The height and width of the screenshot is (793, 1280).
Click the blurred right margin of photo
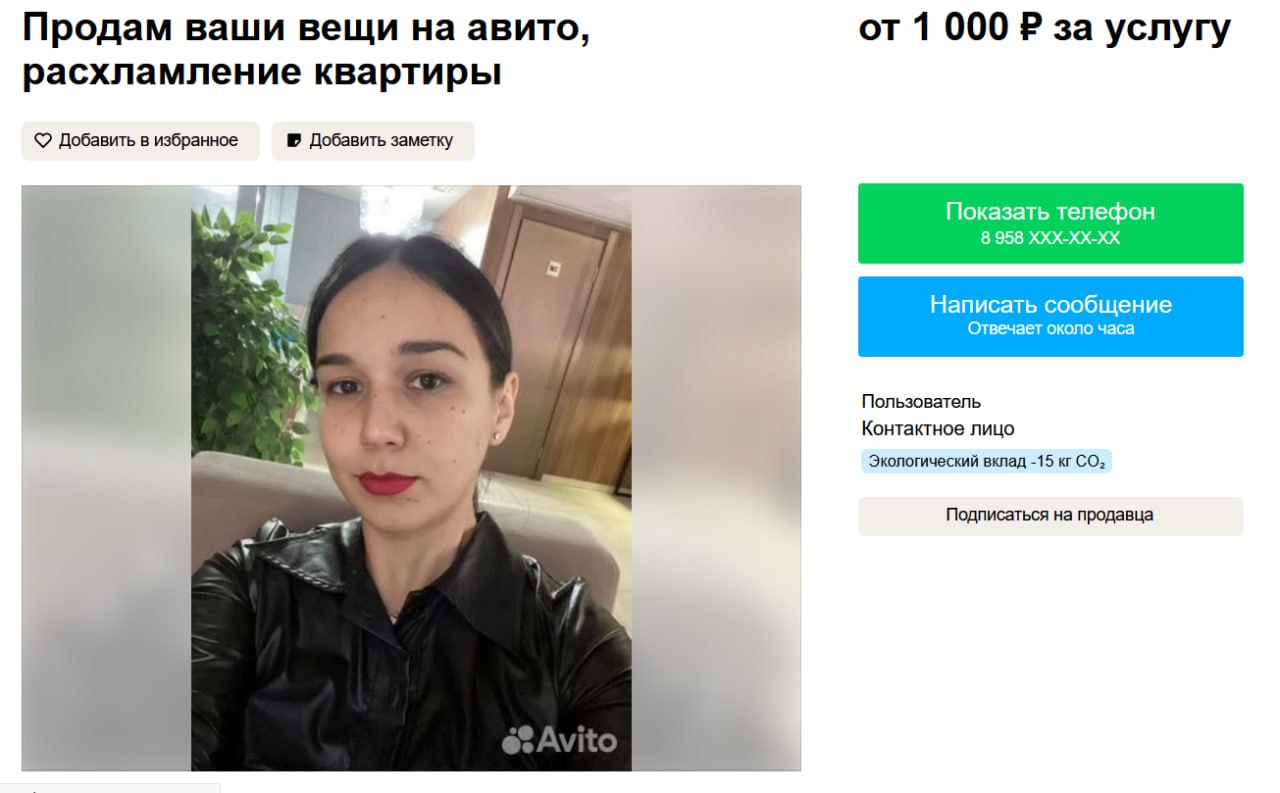716,478
